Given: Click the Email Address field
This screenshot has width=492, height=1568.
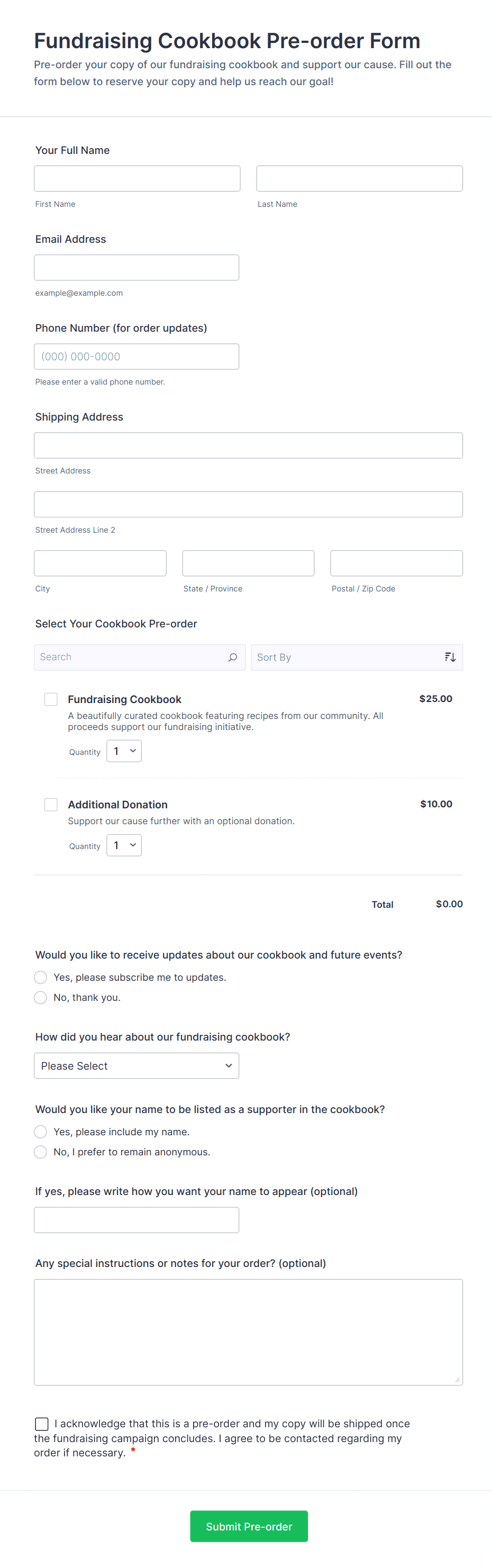Looking at the screenshot, I should 136,268.
